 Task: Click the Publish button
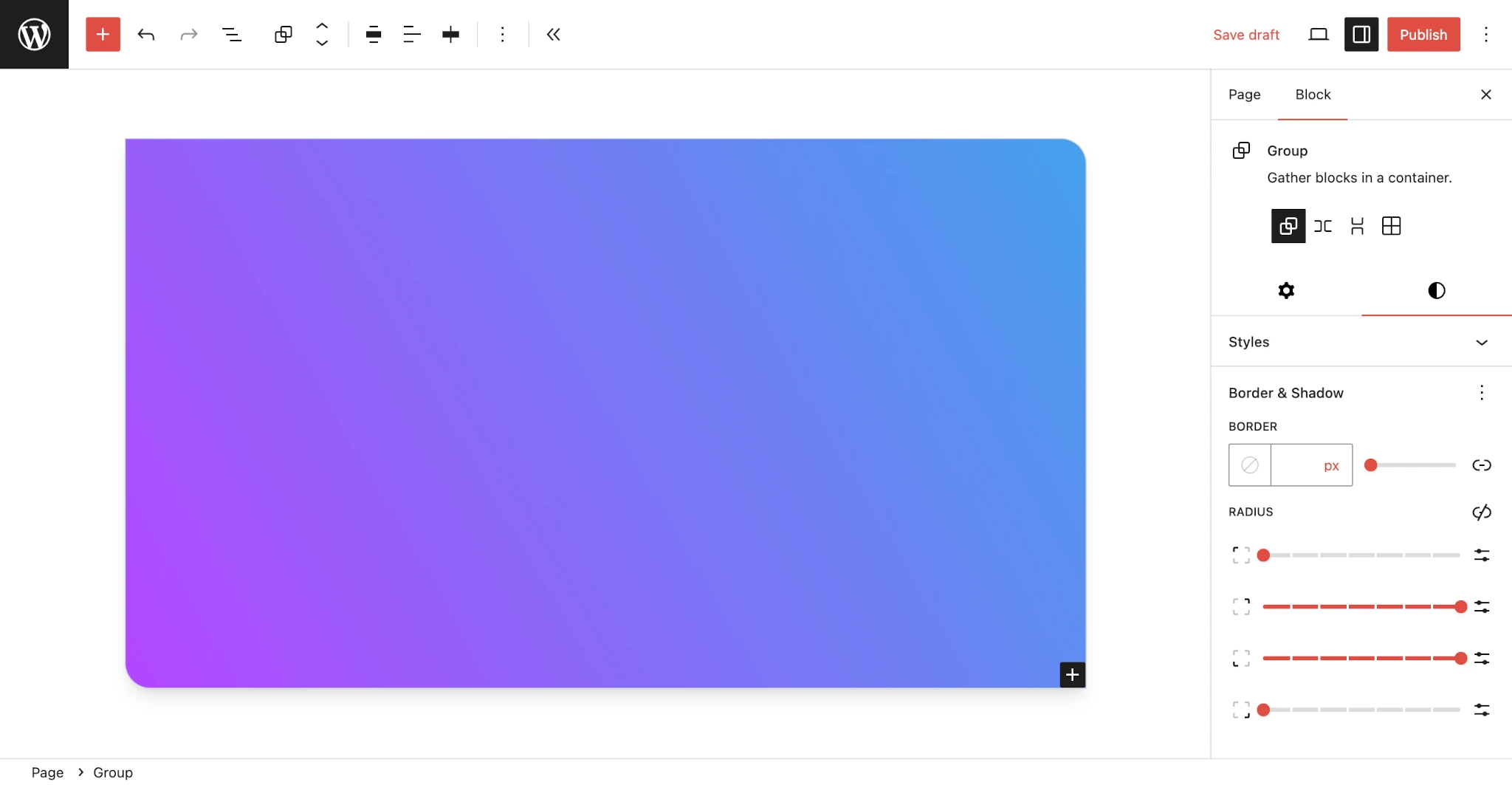click(x=1423, y=34)
